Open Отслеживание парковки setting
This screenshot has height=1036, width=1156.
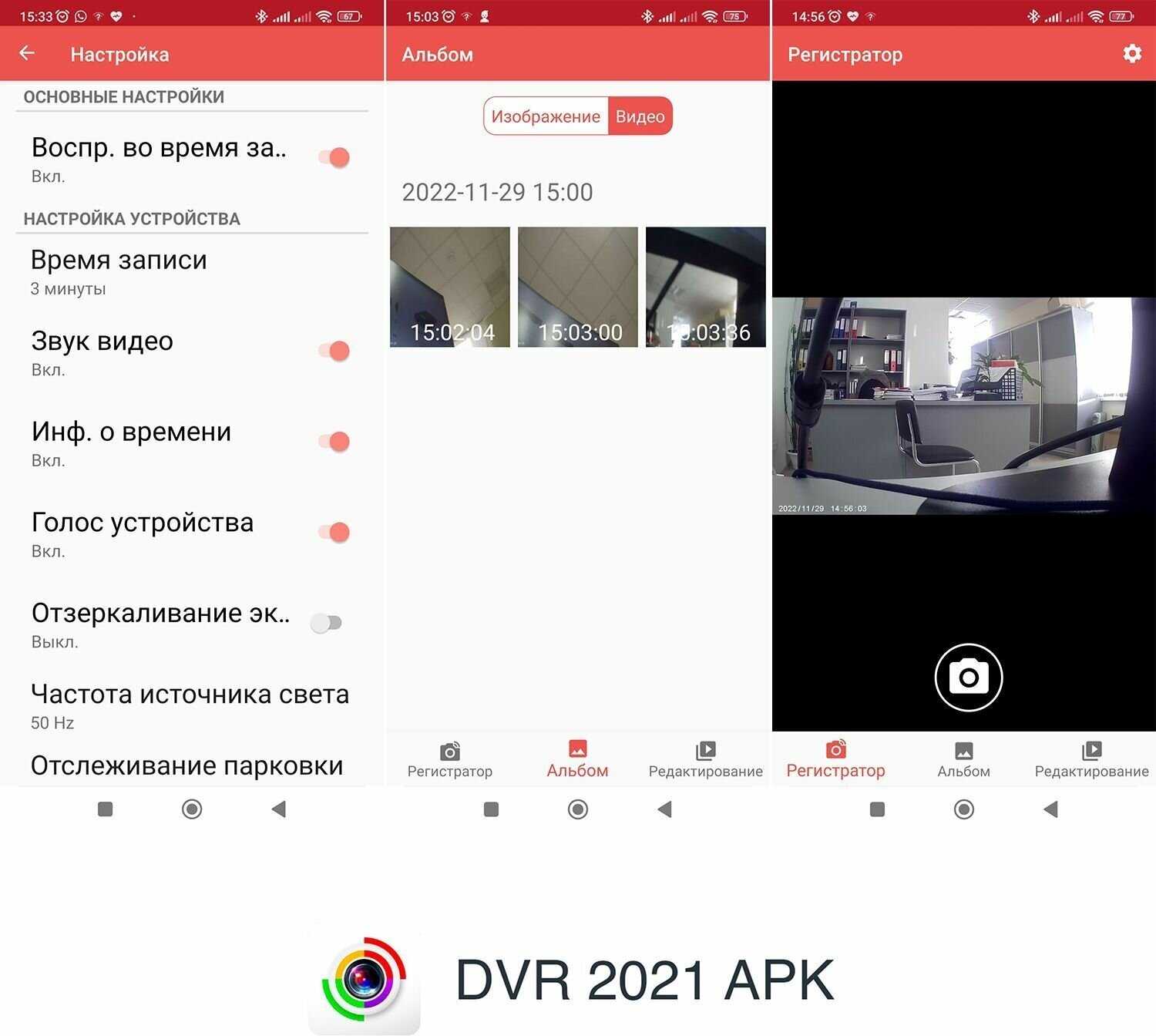(x=187, y=766)
